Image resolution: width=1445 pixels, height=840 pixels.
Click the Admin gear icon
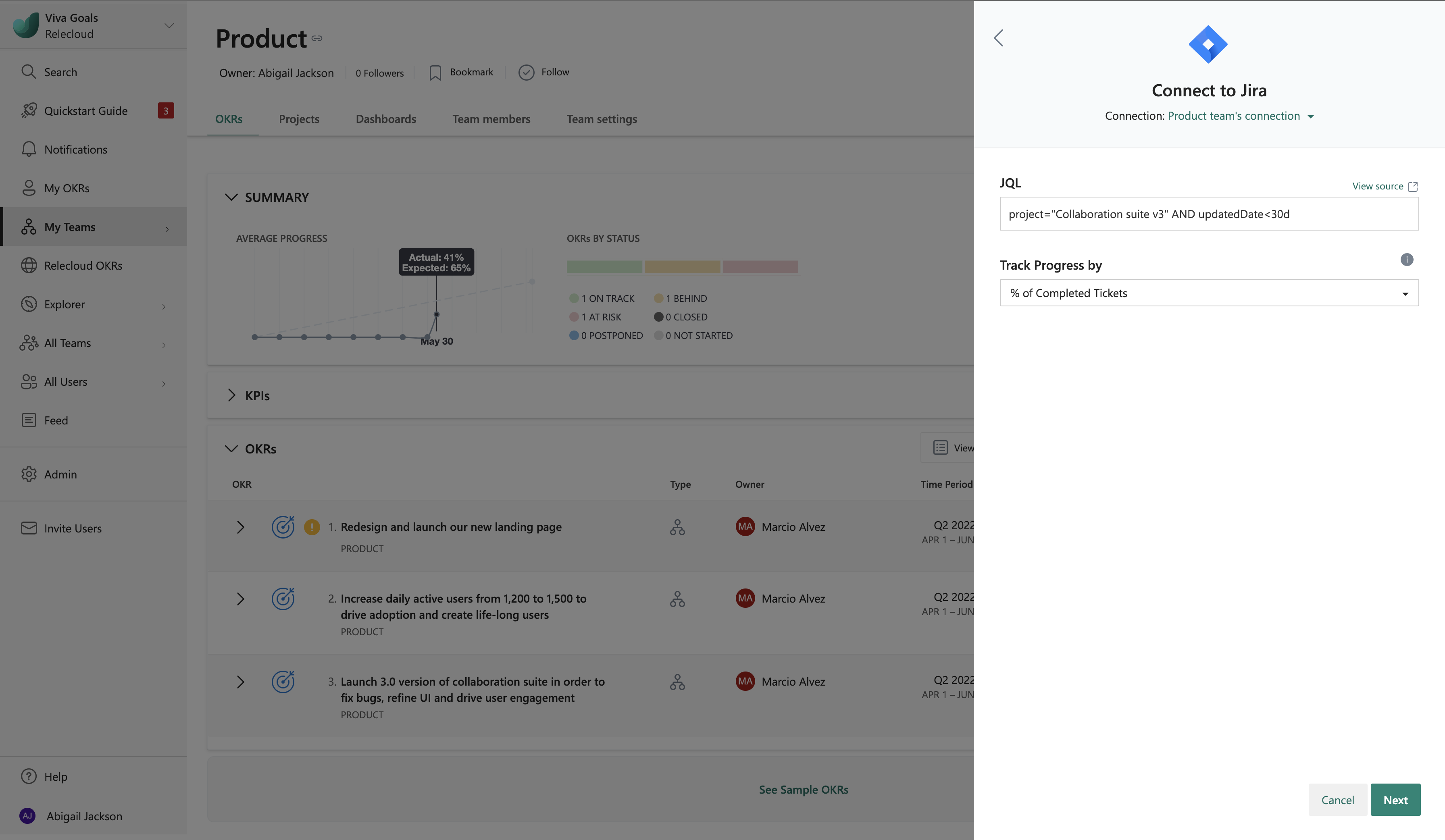click(x=29, y=474)
